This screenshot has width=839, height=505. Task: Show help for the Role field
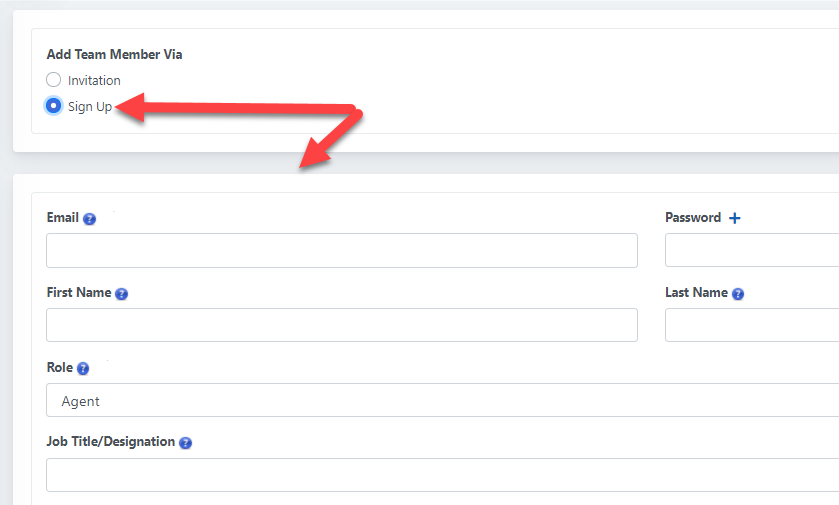coord(83,369)
